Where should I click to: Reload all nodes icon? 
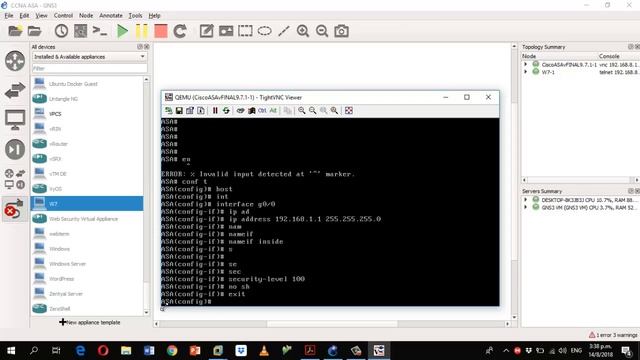180,31
